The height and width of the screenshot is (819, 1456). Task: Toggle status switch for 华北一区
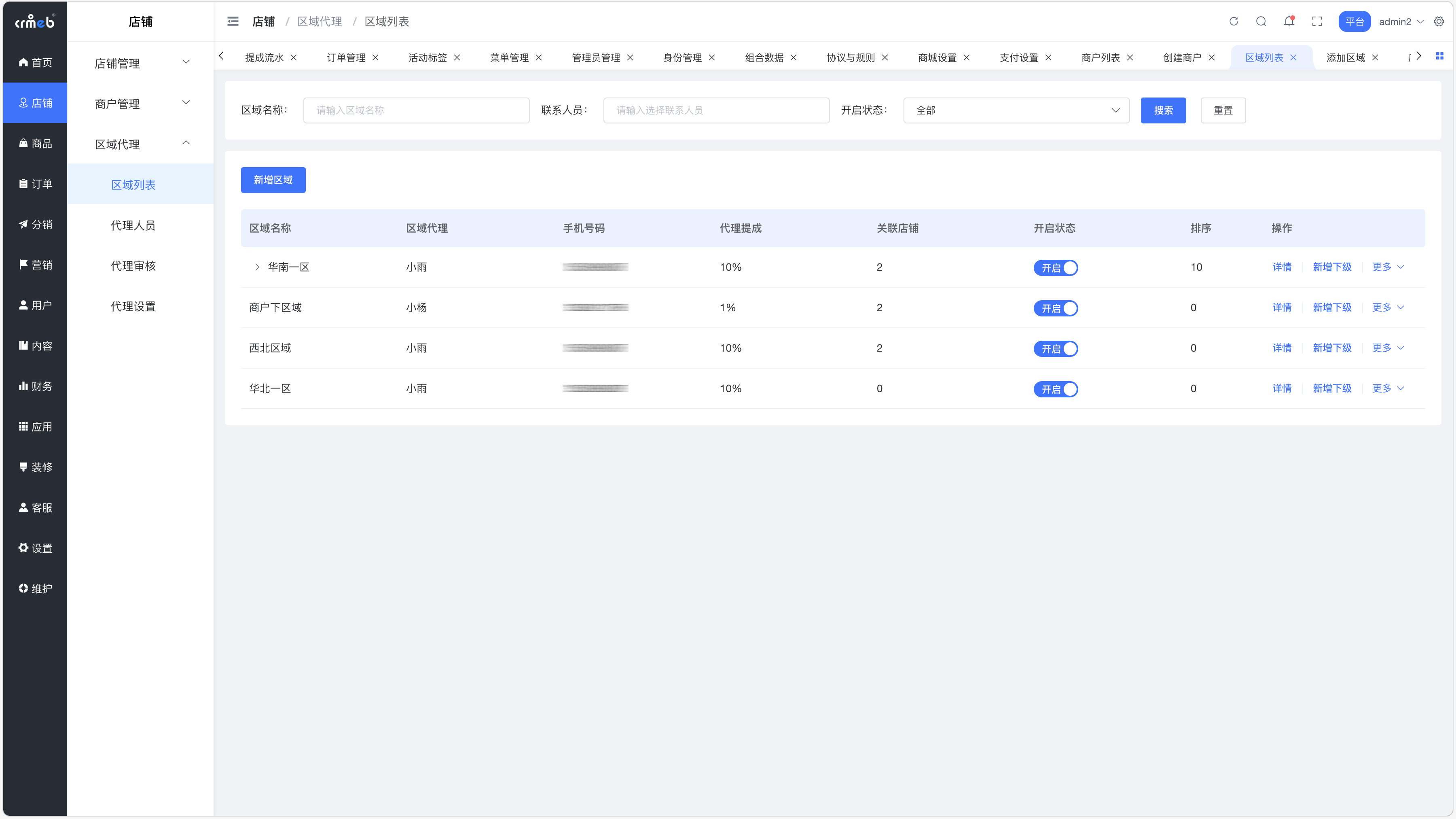point(1055,389)
